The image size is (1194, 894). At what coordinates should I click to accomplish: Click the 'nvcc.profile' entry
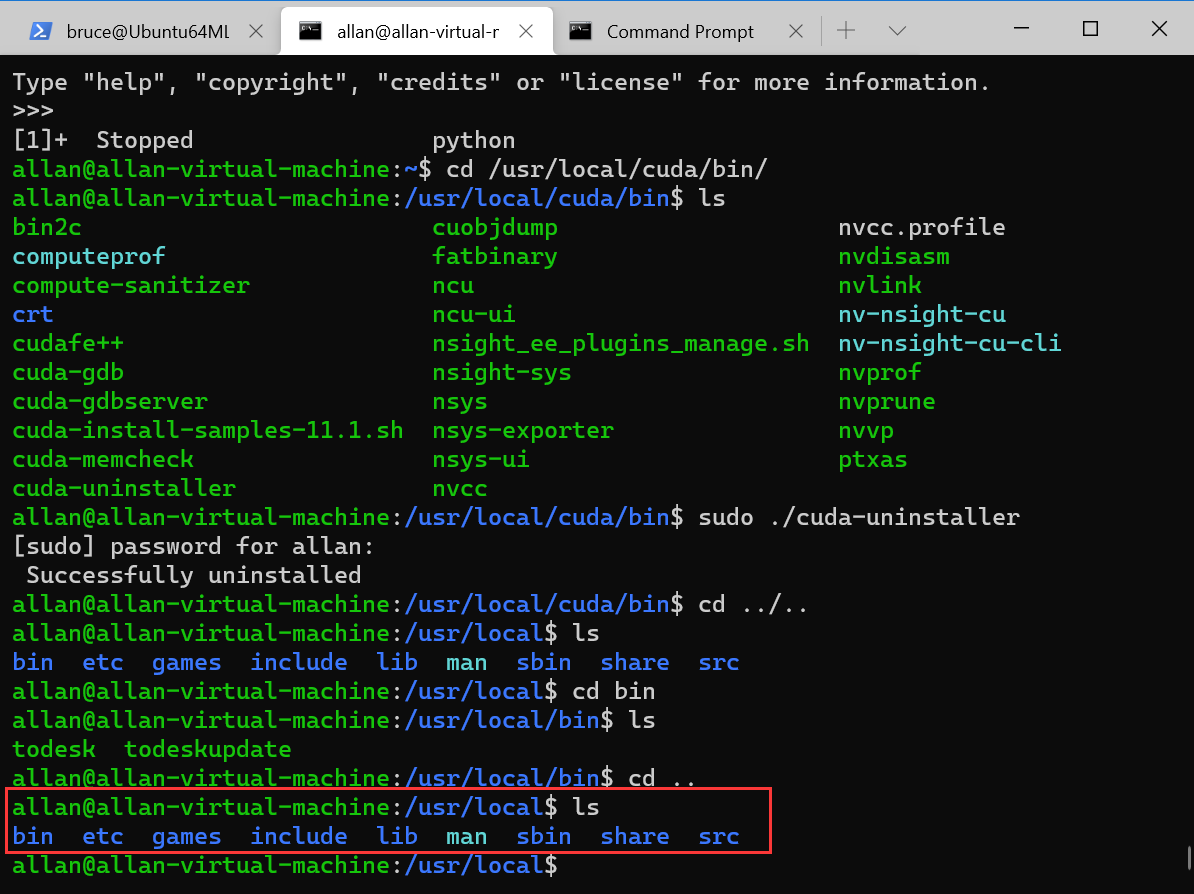click(921, 227)
